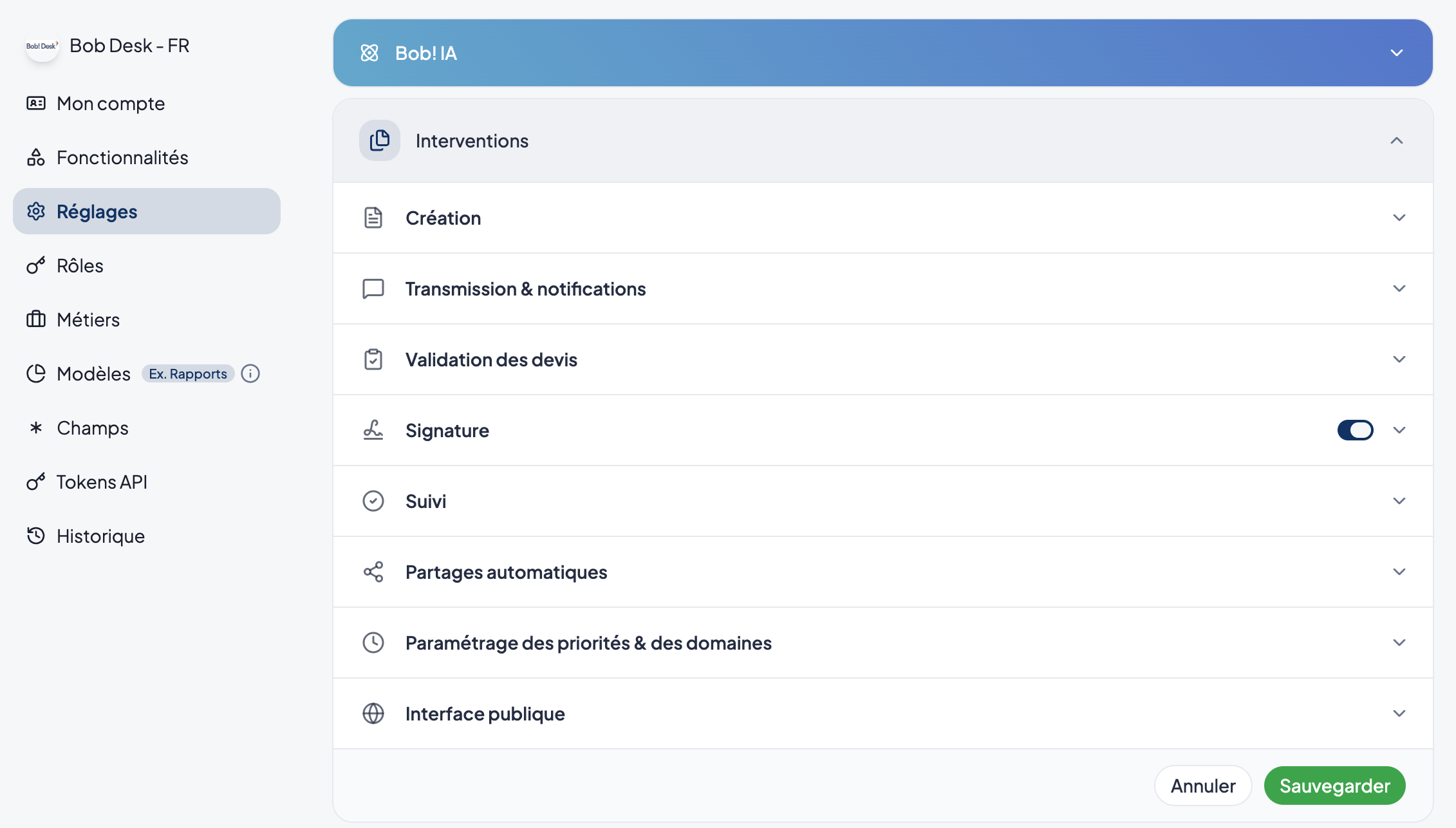Click the Transmission & notifications chat icon
Viewport: 1456px width, 828px height.
coord(373,288)
